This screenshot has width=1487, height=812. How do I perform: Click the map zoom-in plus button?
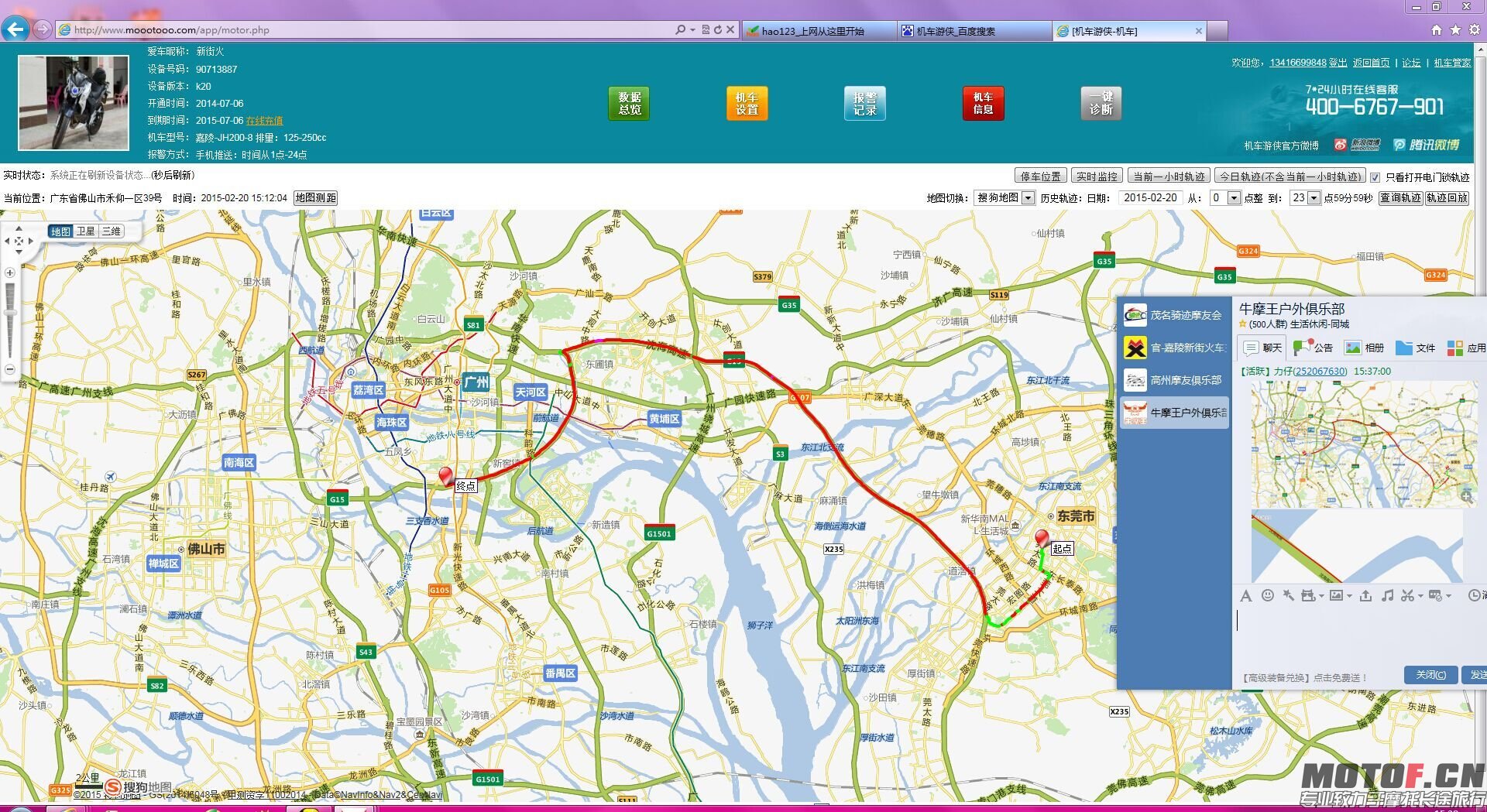coord(10,272)
